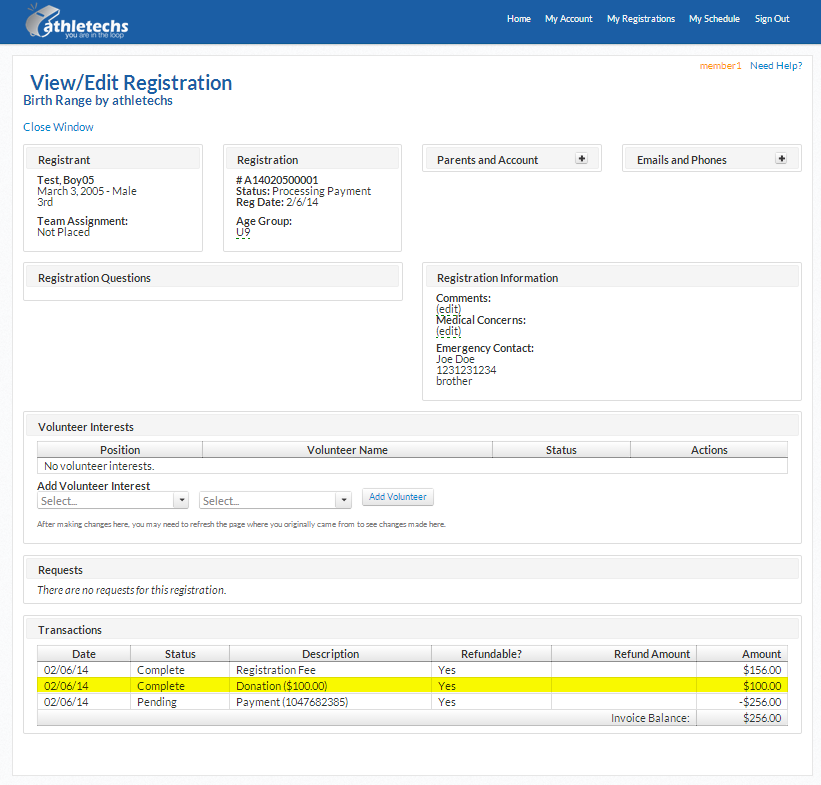Open My Schedule page

(714, 19)
